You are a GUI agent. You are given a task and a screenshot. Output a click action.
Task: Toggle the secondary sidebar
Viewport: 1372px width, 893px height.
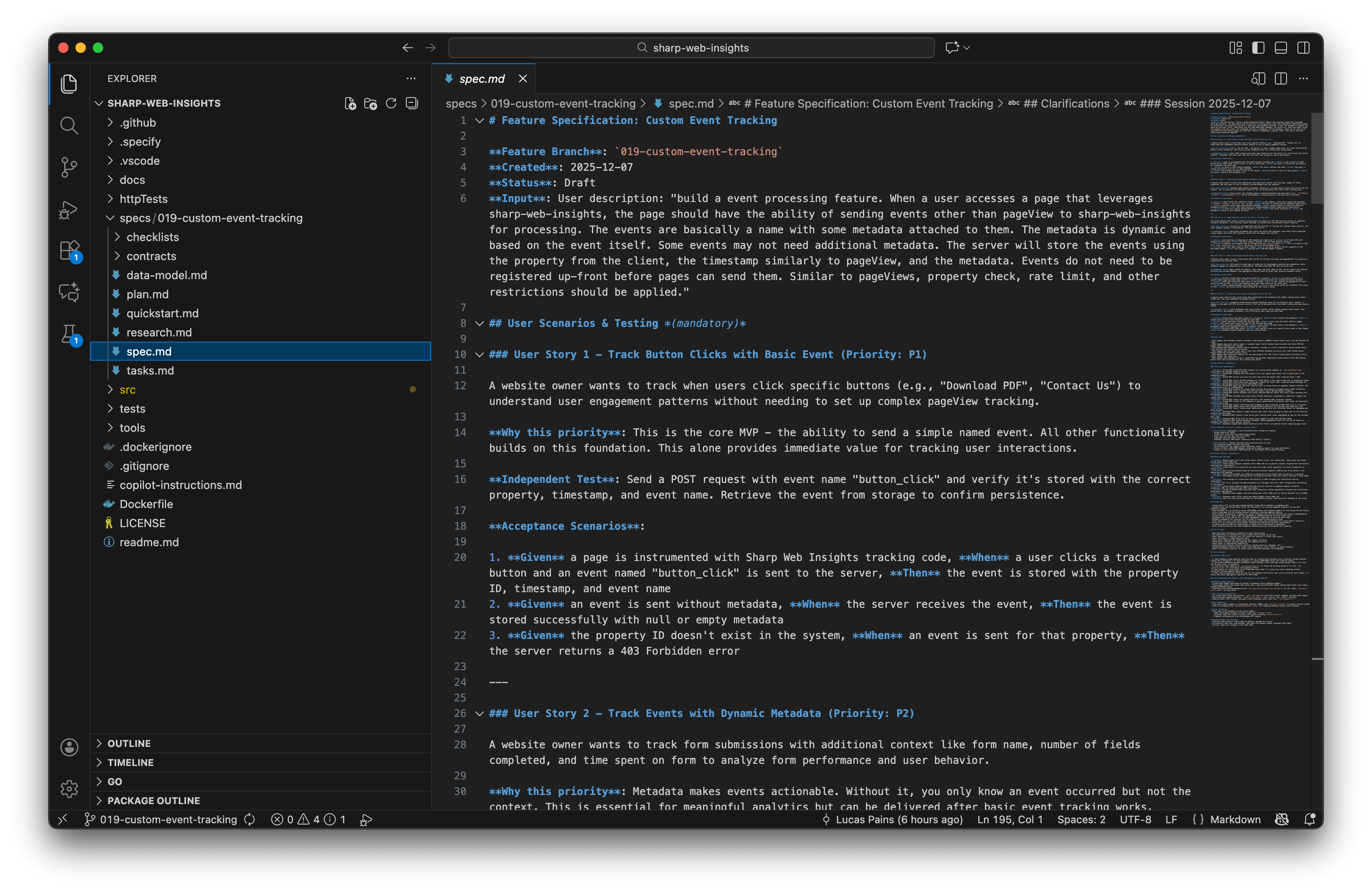tap(1304, 48)
